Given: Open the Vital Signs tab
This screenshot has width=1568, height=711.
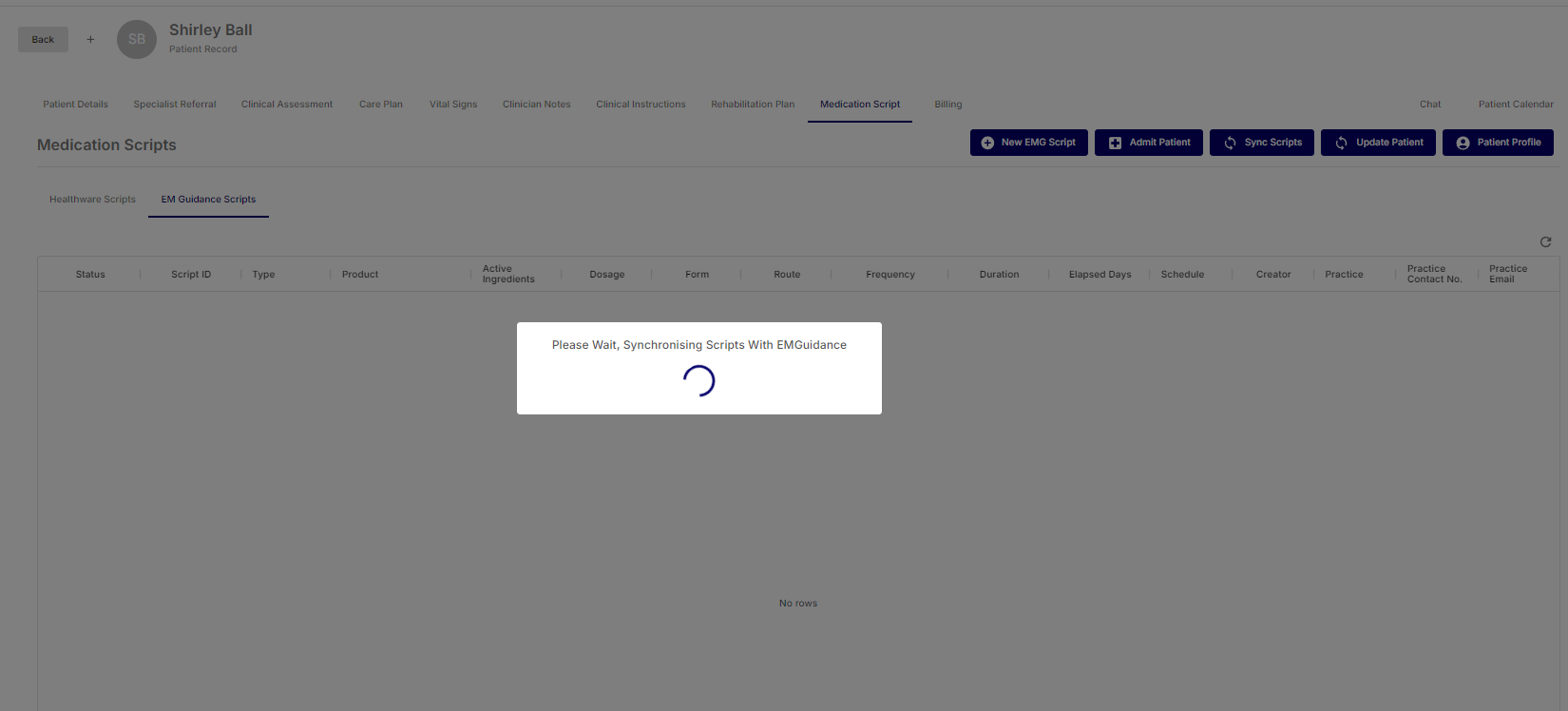Looking at the screenshot, I should pyautogui.click(x=453, y=105).
